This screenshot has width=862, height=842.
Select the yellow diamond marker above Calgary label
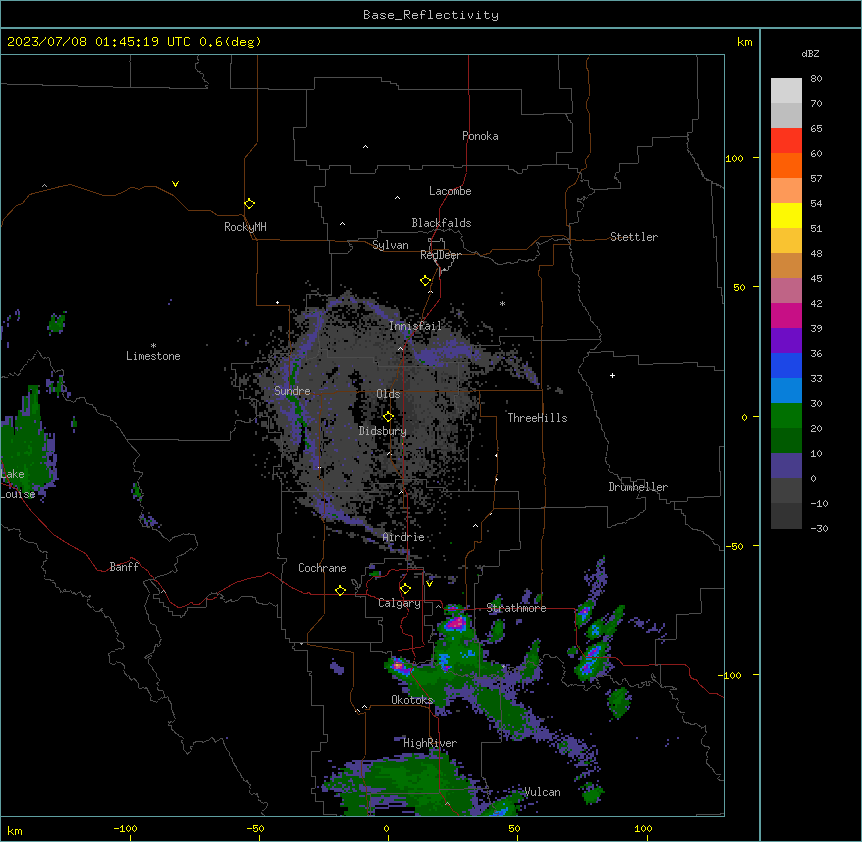coord(405,589)
